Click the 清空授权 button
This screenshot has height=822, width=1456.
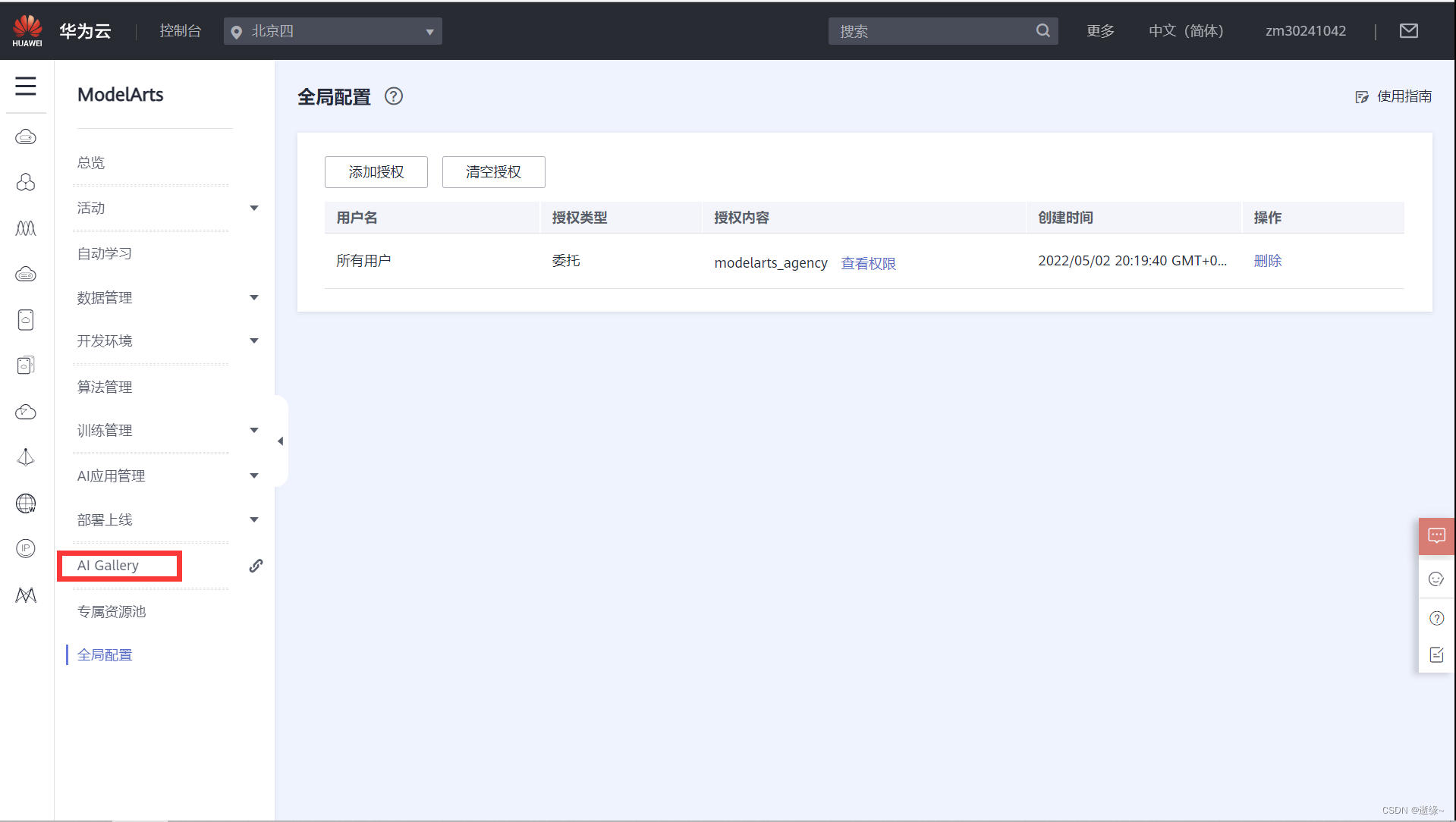(494, 172)
